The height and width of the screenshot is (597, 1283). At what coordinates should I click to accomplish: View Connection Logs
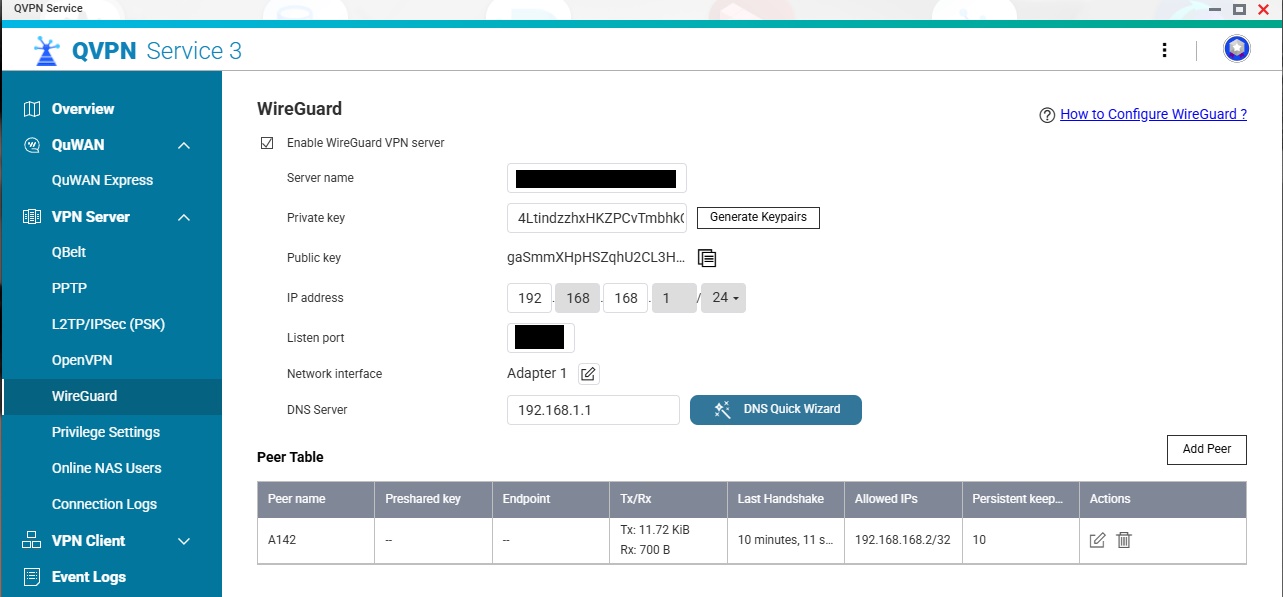click(x=104, y=505)
